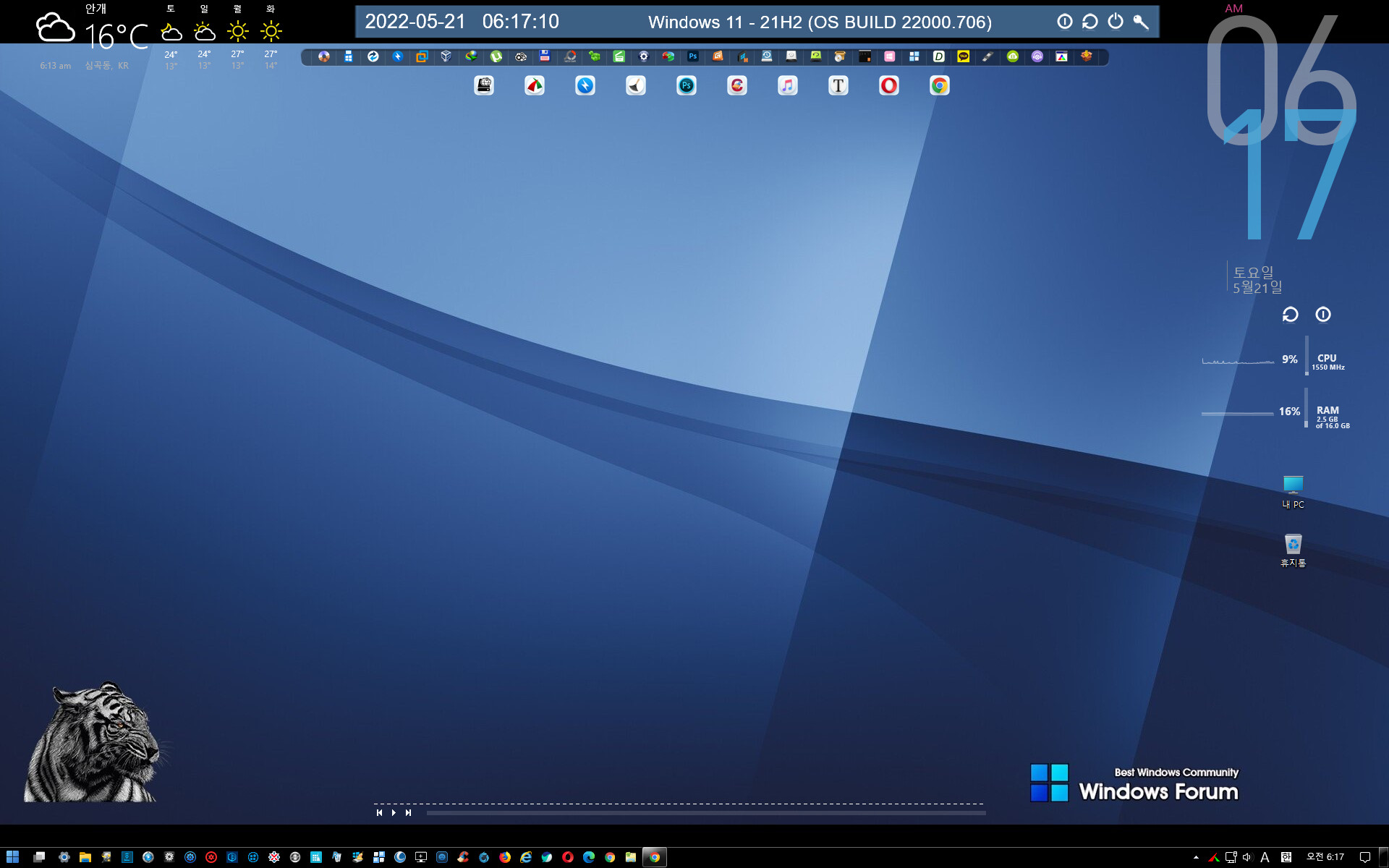
Task: Launch Internet Explorer from the taskbar
Action: pyautogui.click(x=526, y=857)
